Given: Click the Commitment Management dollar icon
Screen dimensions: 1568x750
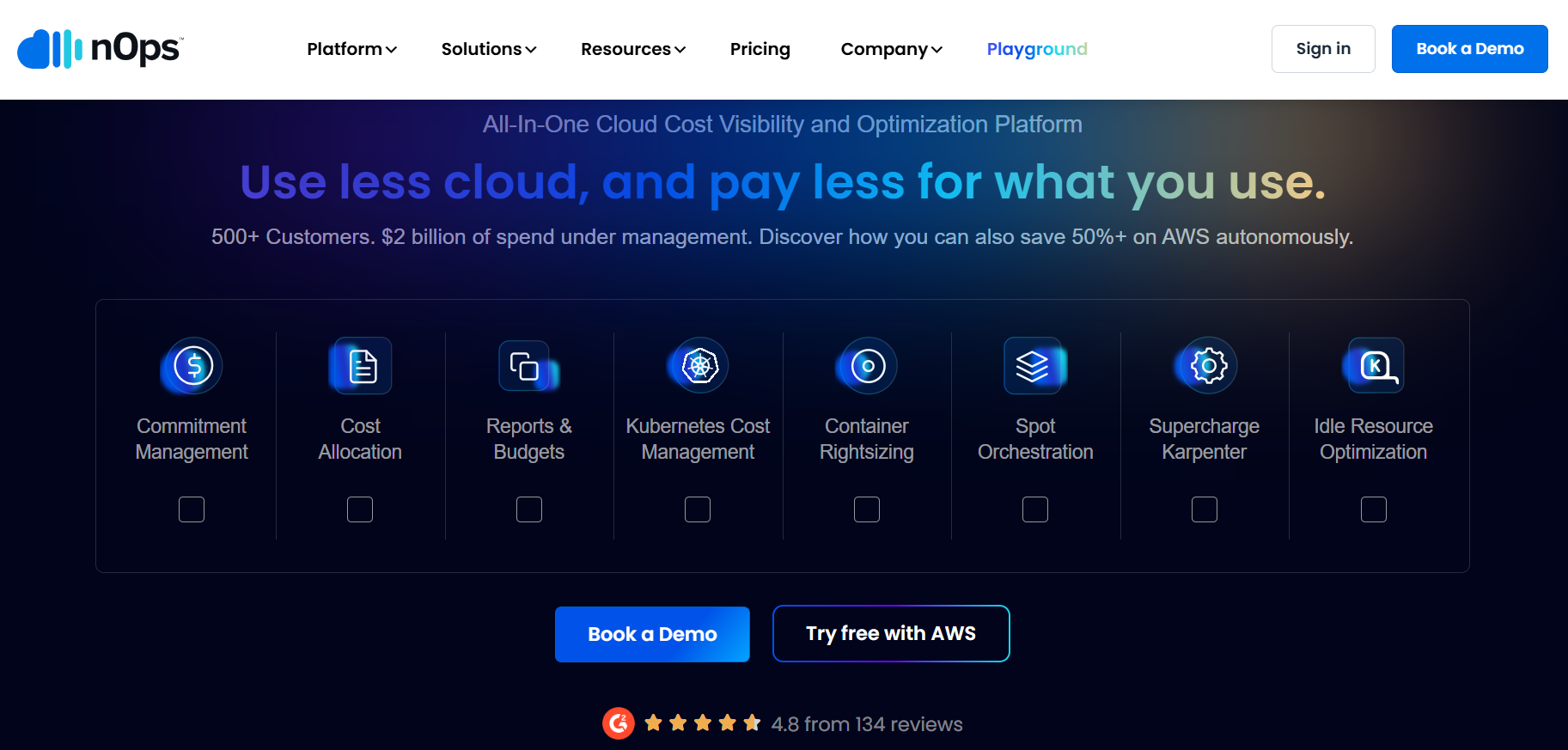Looking at the screenshot, I should pyautogui.click(x=193, y=366).
